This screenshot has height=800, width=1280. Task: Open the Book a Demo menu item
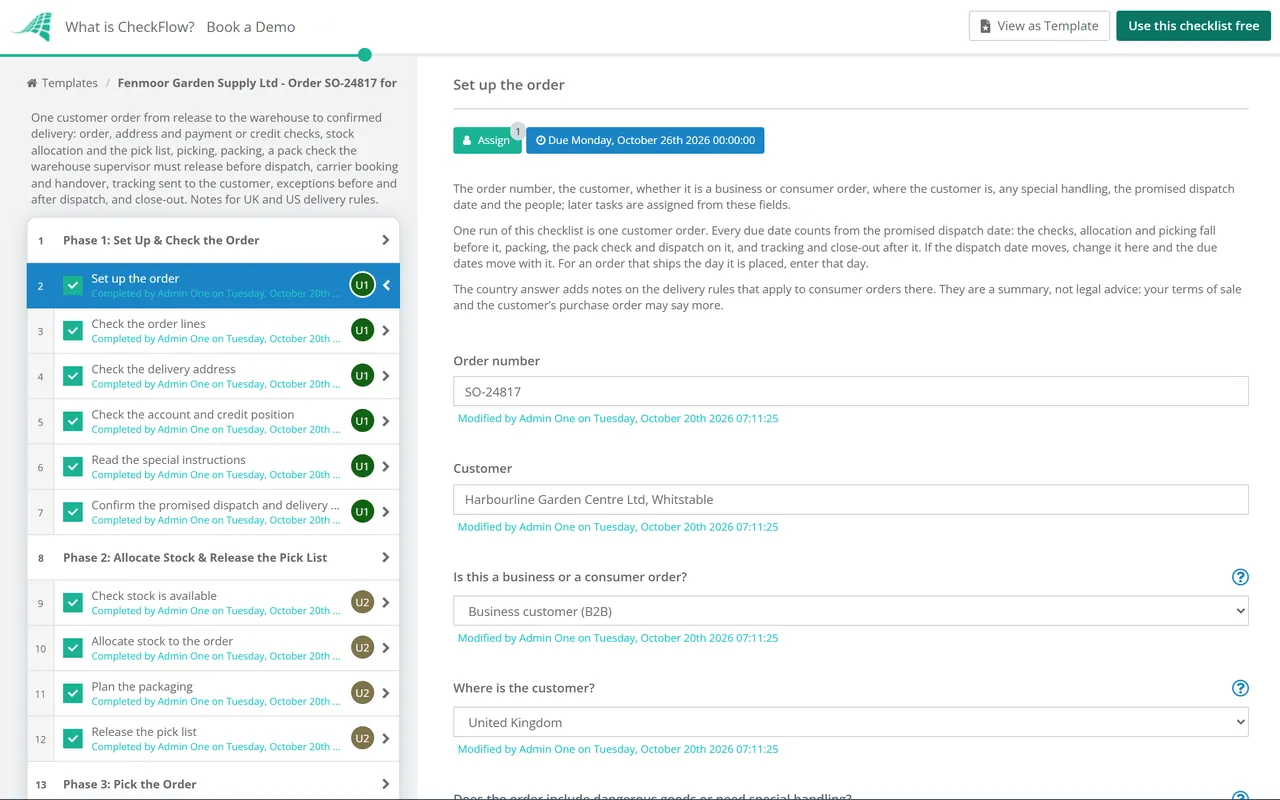pyautogui.click(x=251, y=27)
